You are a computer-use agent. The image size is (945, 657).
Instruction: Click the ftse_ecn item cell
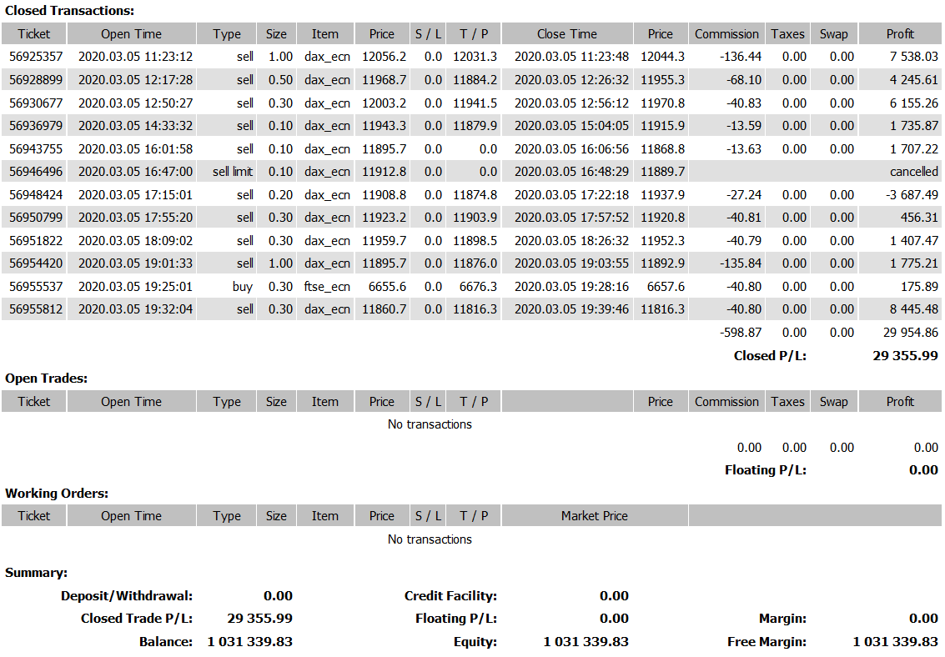pos(327,286)
